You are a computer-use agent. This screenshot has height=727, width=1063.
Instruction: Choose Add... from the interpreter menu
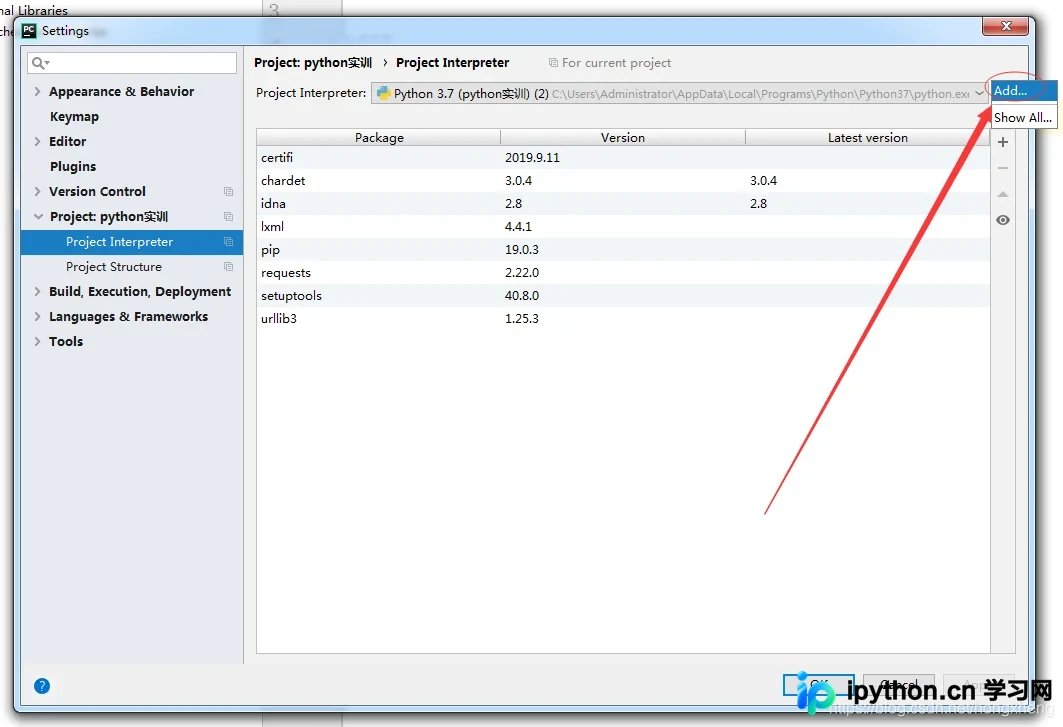(x=1024, y=91)
